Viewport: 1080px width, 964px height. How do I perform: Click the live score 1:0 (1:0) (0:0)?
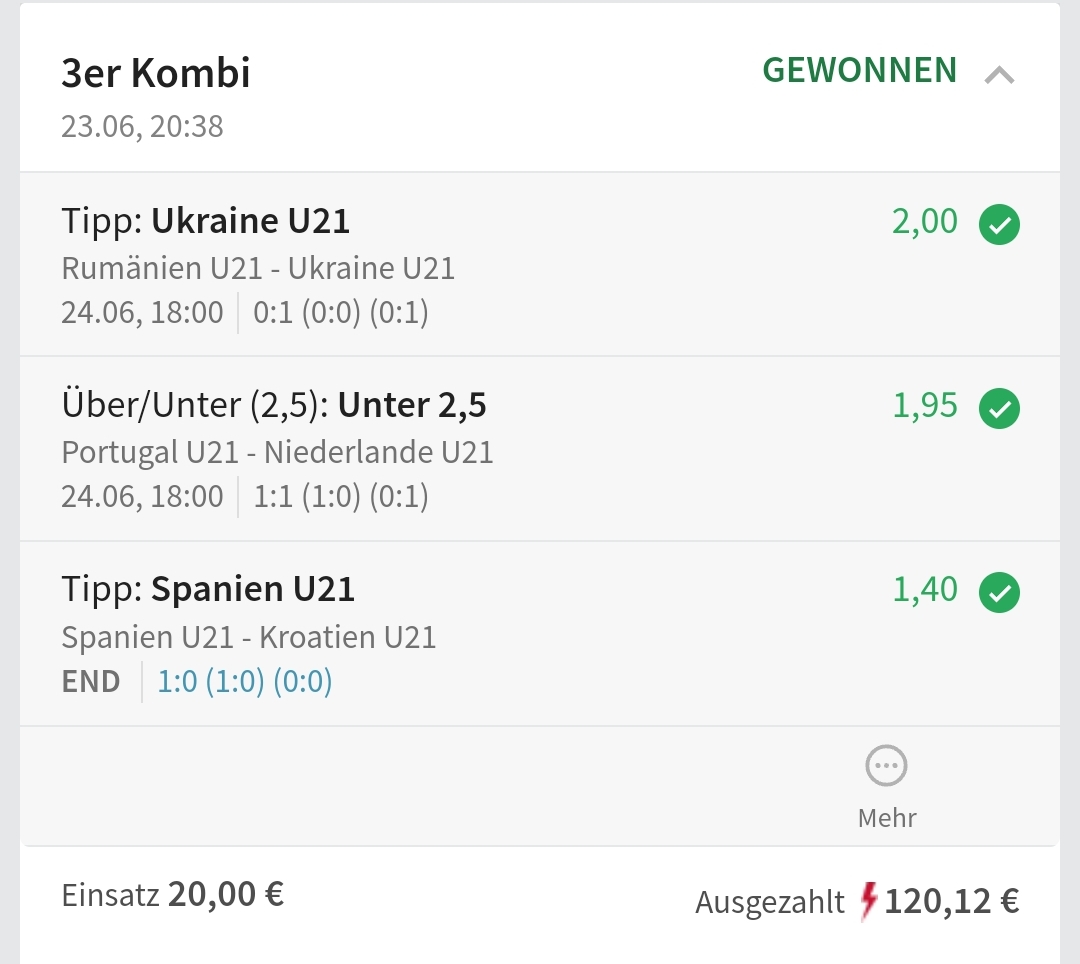click(x=245, y=682)
